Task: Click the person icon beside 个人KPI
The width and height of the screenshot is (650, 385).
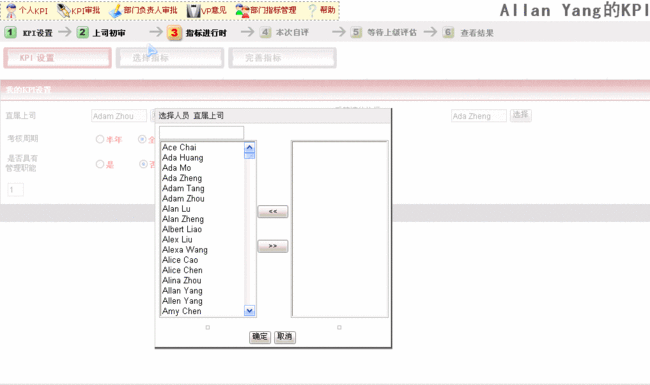Action: coord(11,11)
